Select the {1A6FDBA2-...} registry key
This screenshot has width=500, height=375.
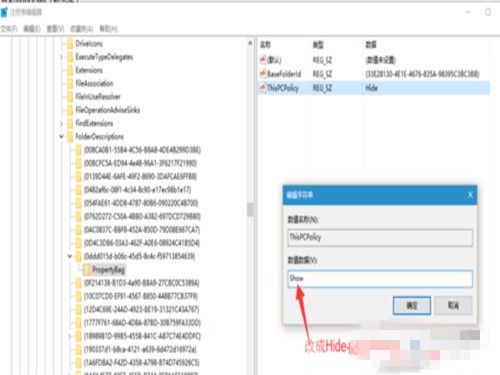[142, 363]
